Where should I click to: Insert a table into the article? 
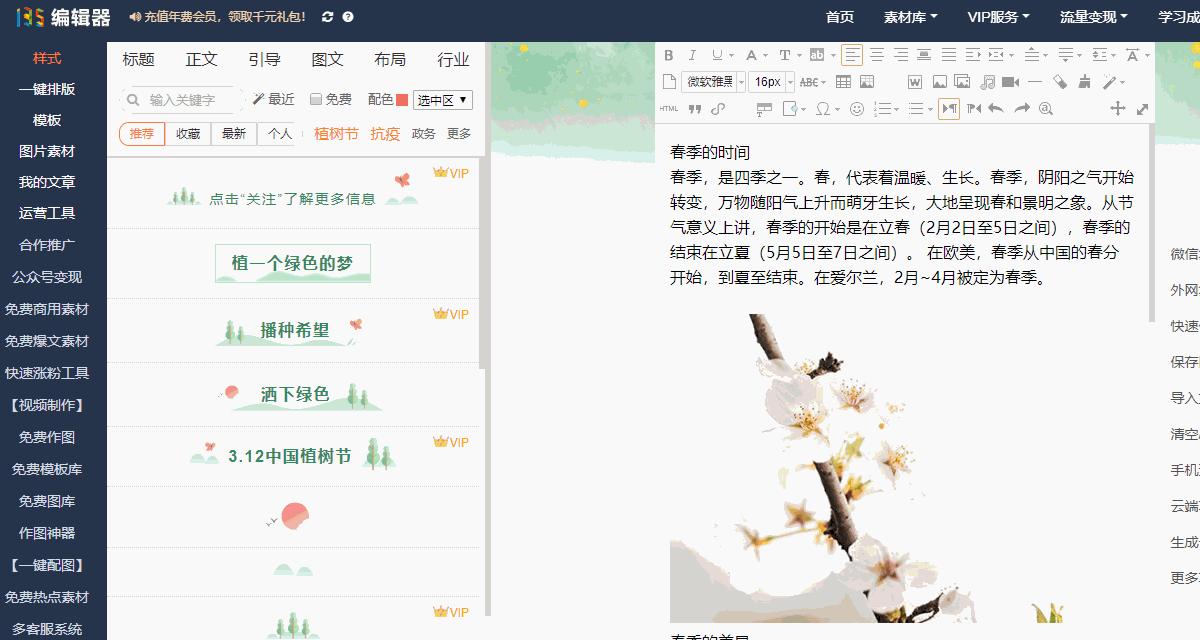pos(843,82)
